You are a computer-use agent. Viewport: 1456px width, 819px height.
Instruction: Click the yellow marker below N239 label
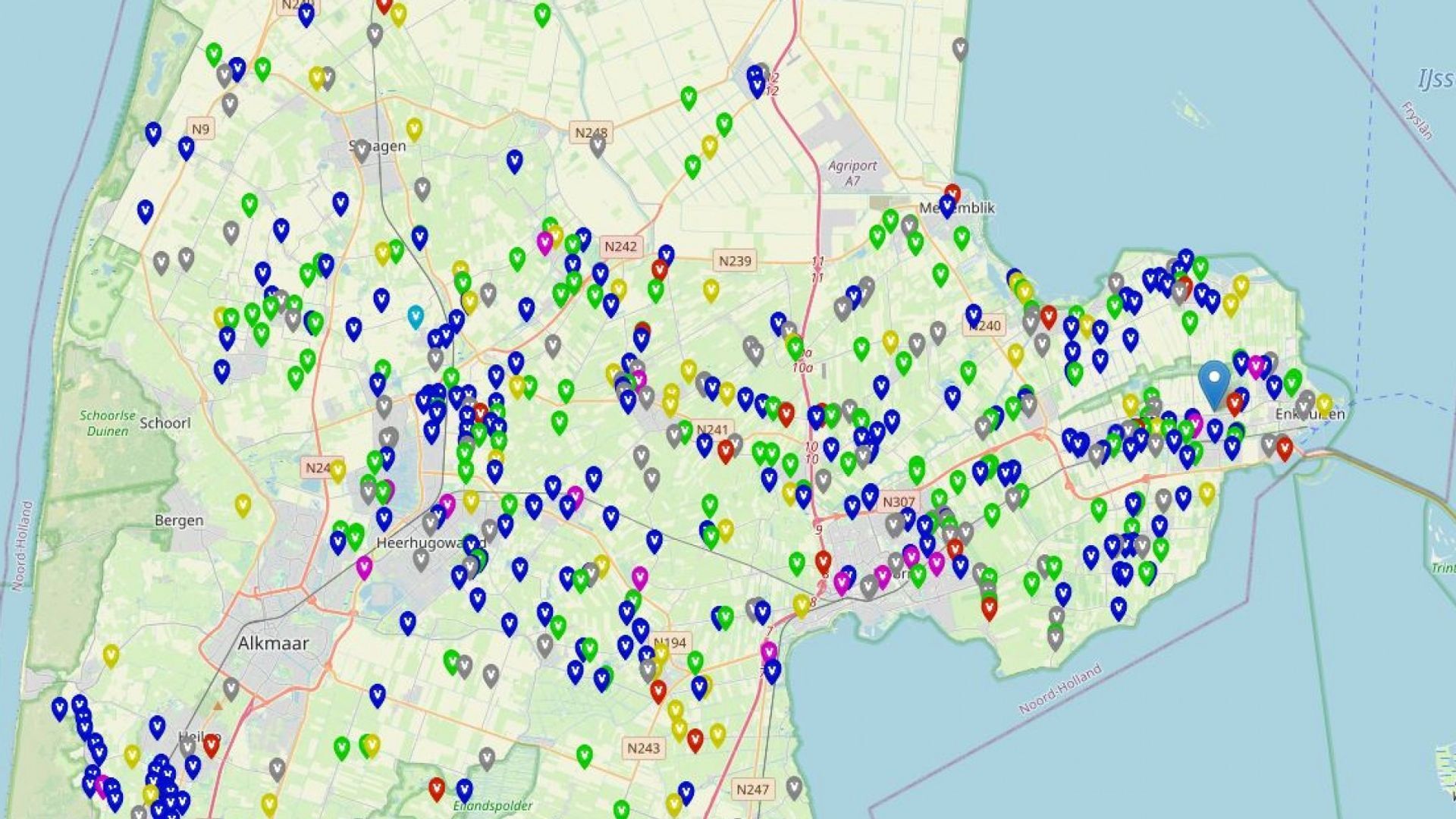click(x=711, y=289)
